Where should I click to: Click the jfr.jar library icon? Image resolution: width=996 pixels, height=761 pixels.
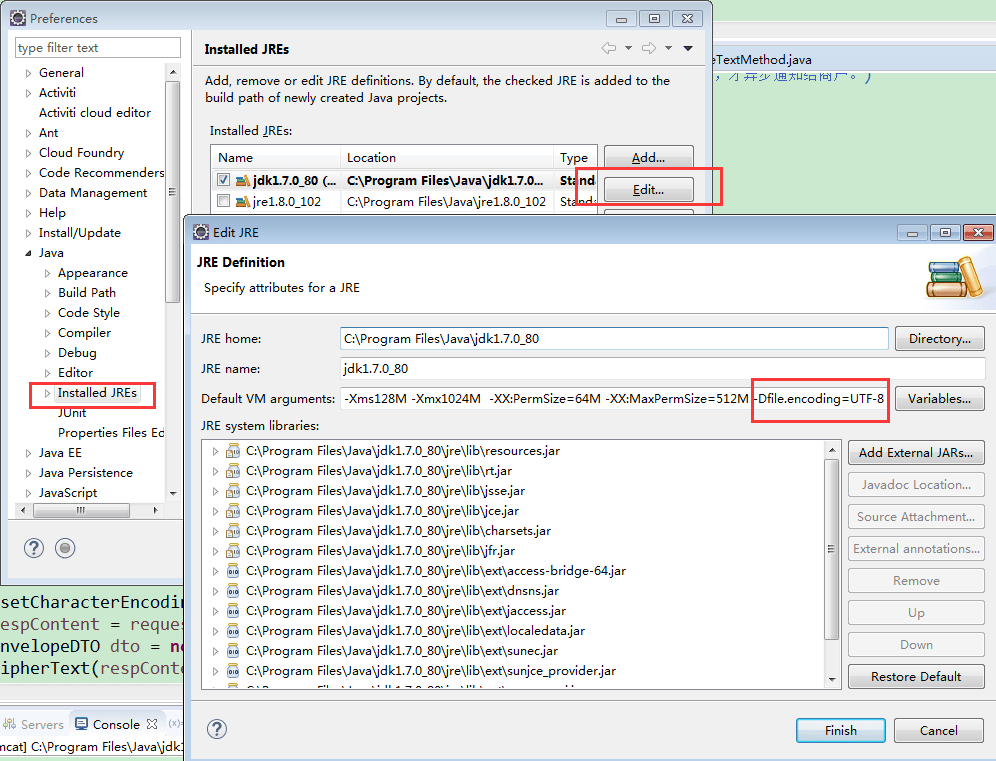point(233,551)
